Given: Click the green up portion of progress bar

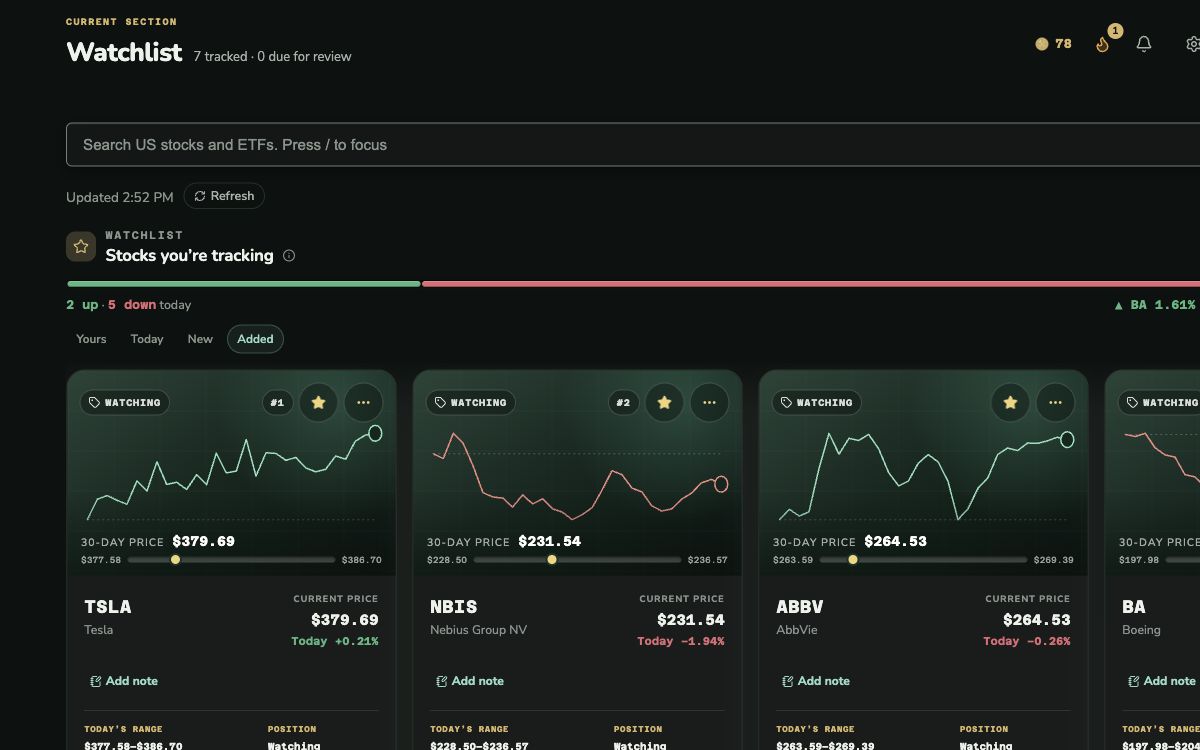Looking at the screenshot, I should click(x=244, y=284).
